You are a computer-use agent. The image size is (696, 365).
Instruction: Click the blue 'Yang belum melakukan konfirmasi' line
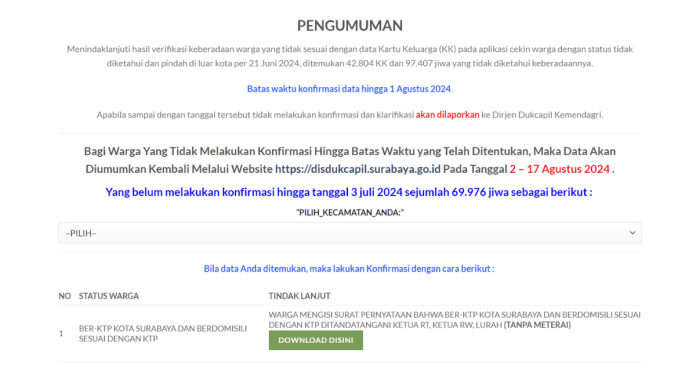349,192
